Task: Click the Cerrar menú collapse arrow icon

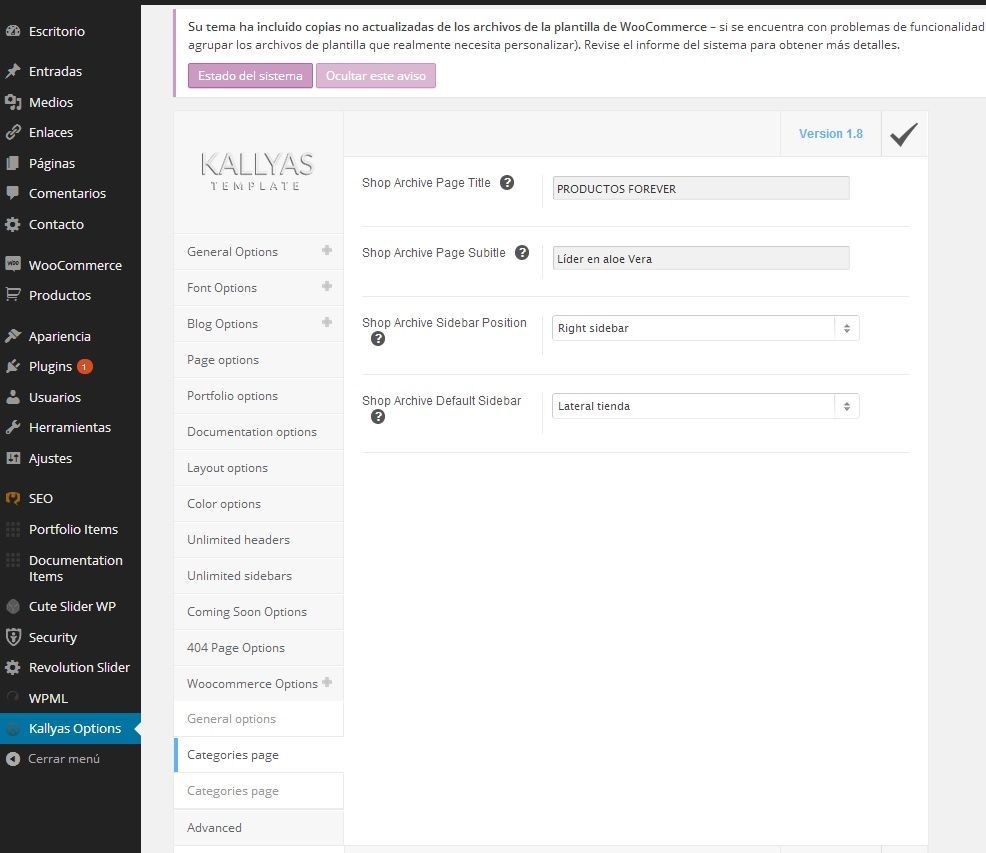Action: coord(13,759)
